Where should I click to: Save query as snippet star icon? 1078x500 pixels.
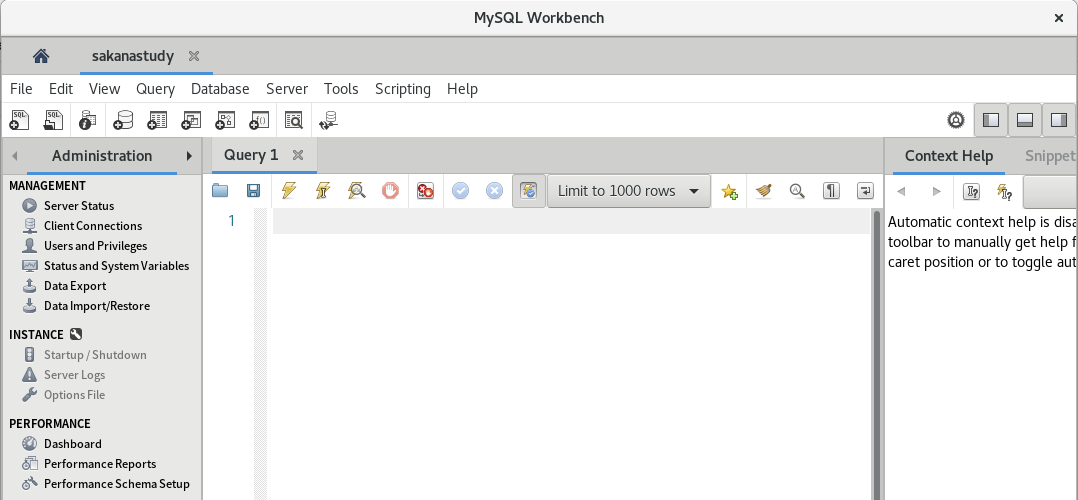(x=729, y=191)
